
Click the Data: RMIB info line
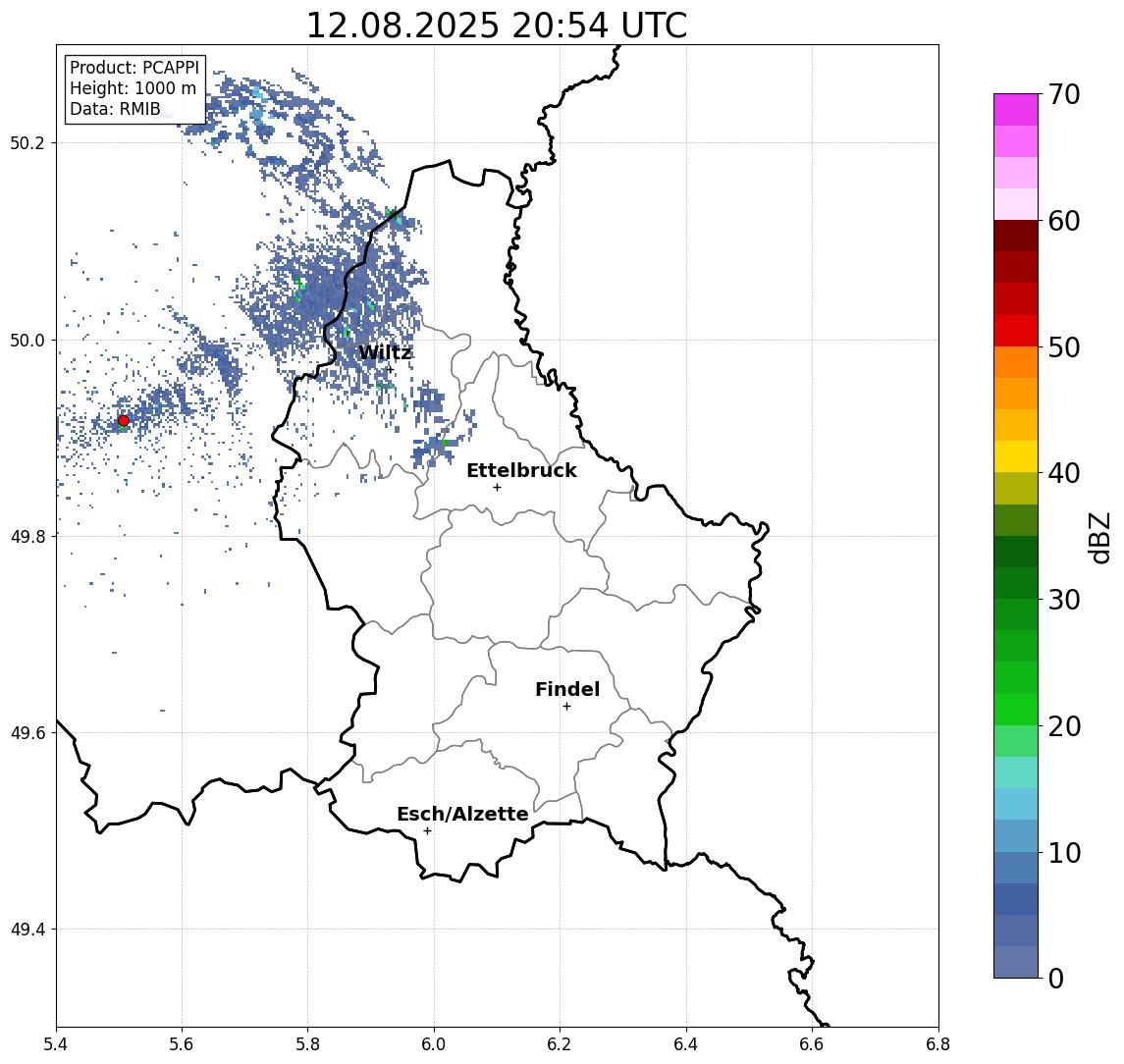pos(116,110)
